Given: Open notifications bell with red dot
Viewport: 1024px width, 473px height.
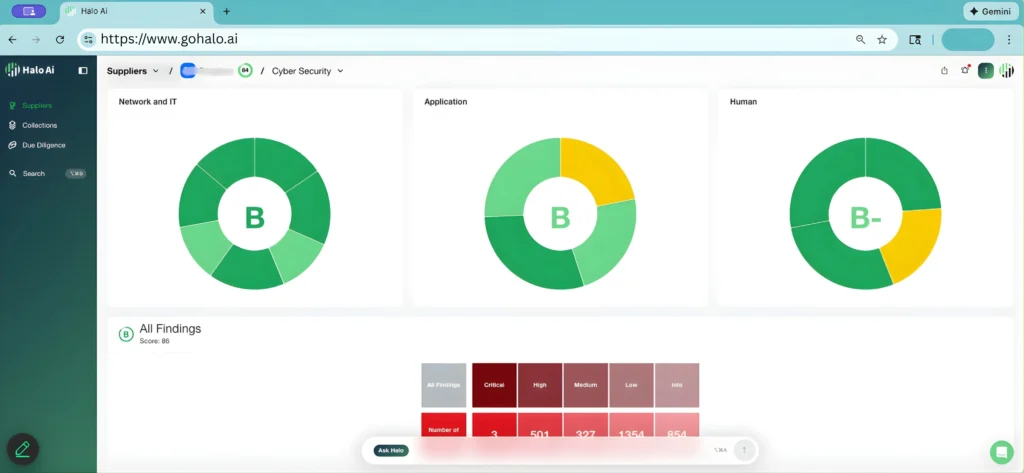Looking at the screenshot, I should click(965, 70).
